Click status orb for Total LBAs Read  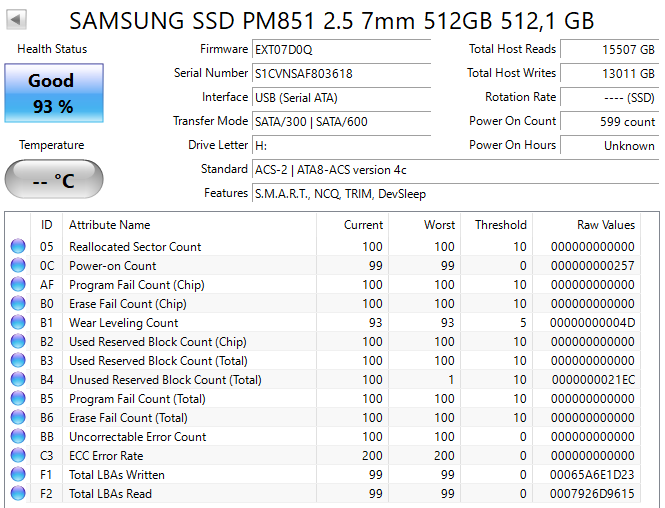[x=18, y=494]
